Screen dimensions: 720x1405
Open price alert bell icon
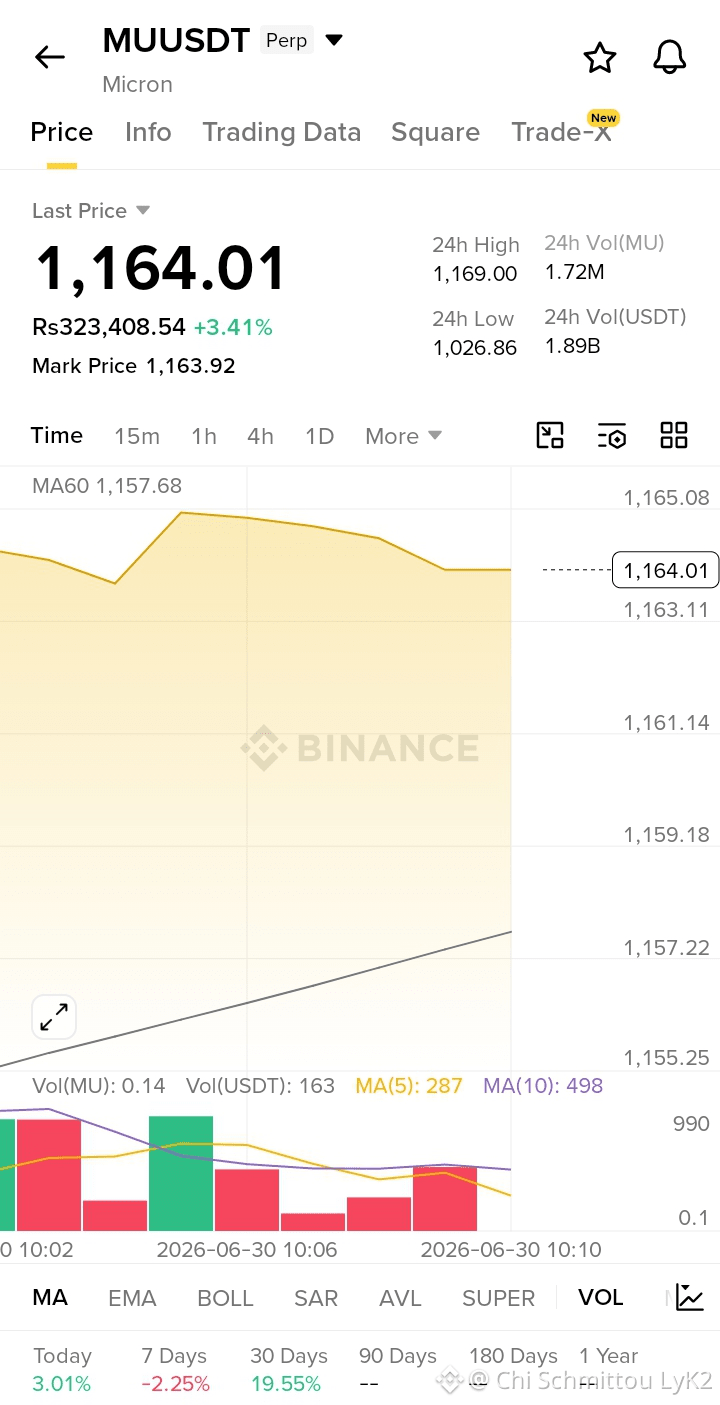tap(670, 58)
